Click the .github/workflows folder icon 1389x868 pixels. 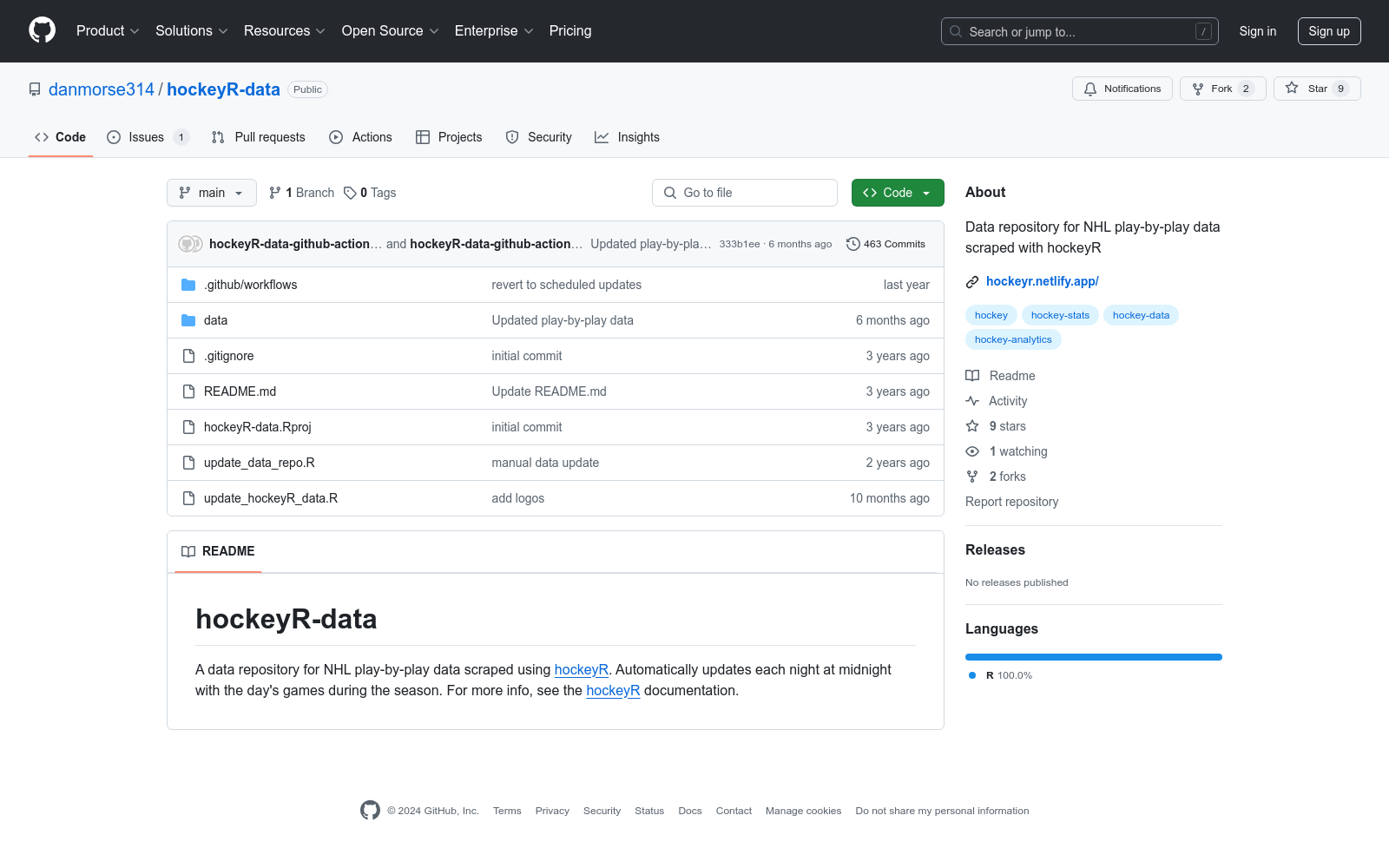(188, 285)
